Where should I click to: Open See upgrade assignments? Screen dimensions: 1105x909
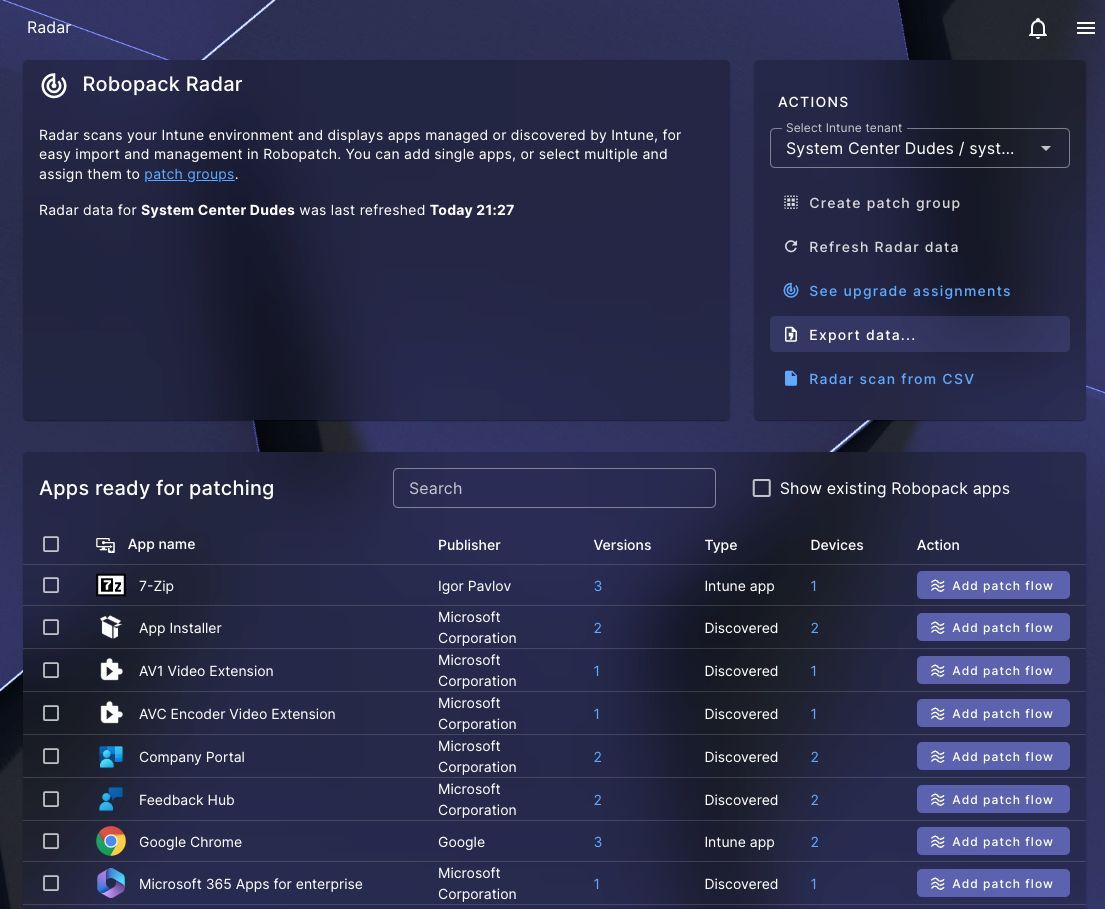[919, 290]
